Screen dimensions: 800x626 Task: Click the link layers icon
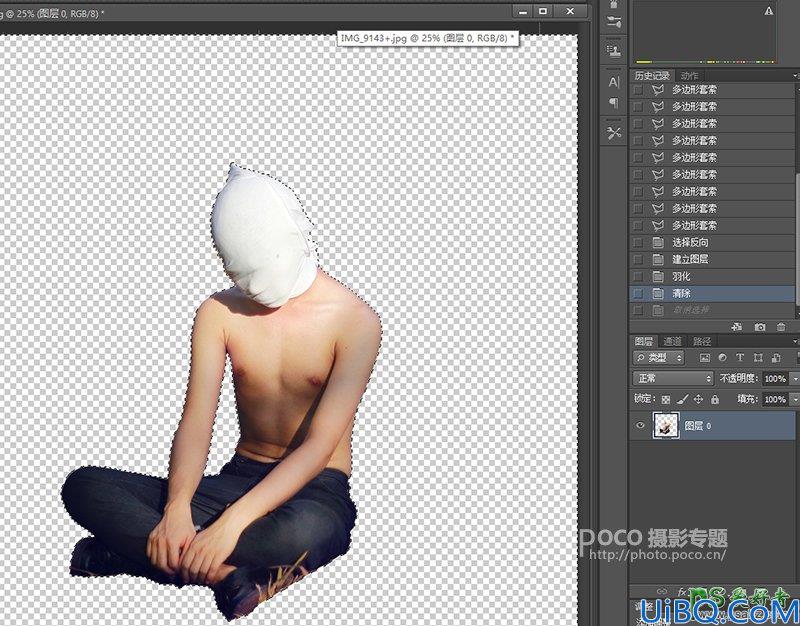(662, 591)
